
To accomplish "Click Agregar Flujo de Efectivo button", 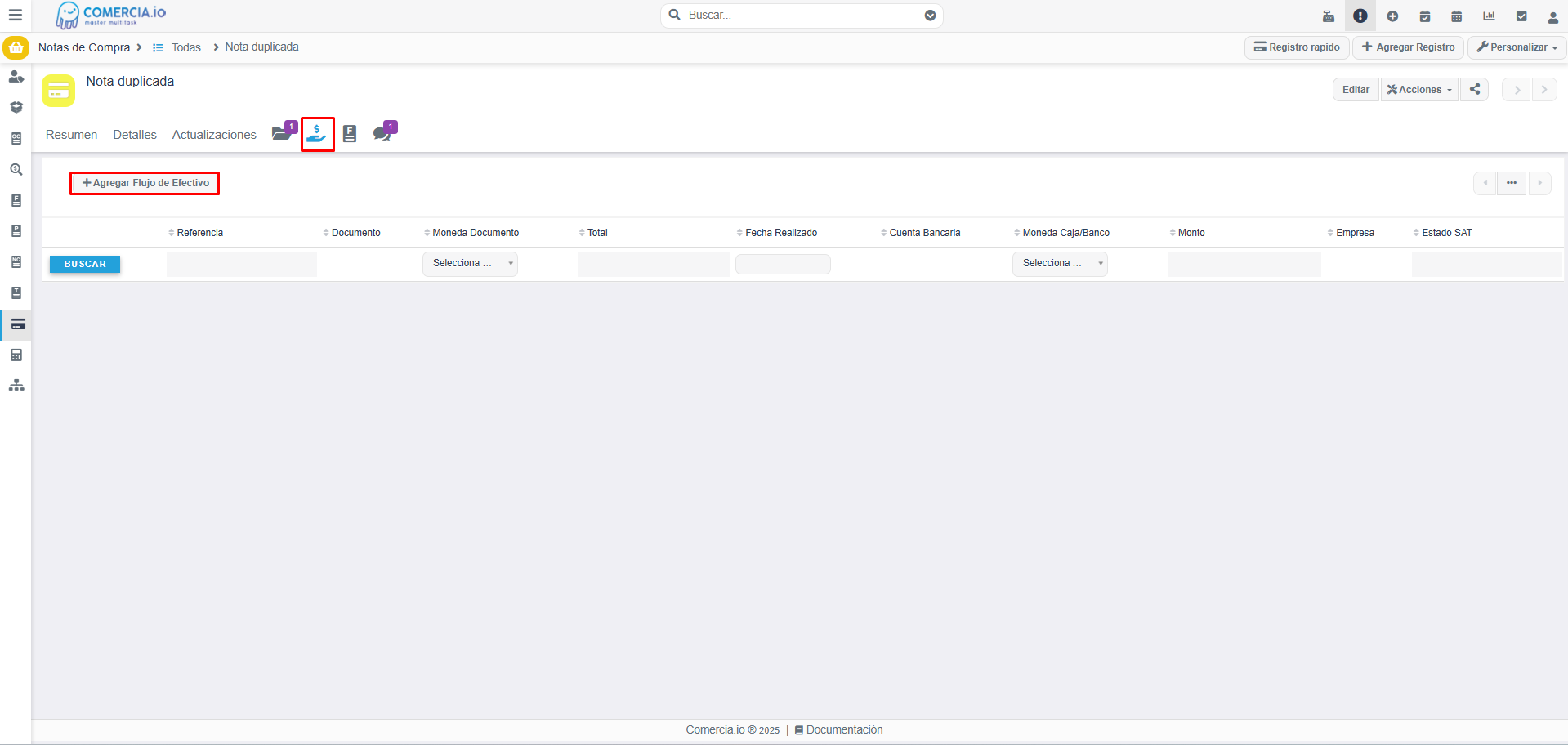I will 145,183.
